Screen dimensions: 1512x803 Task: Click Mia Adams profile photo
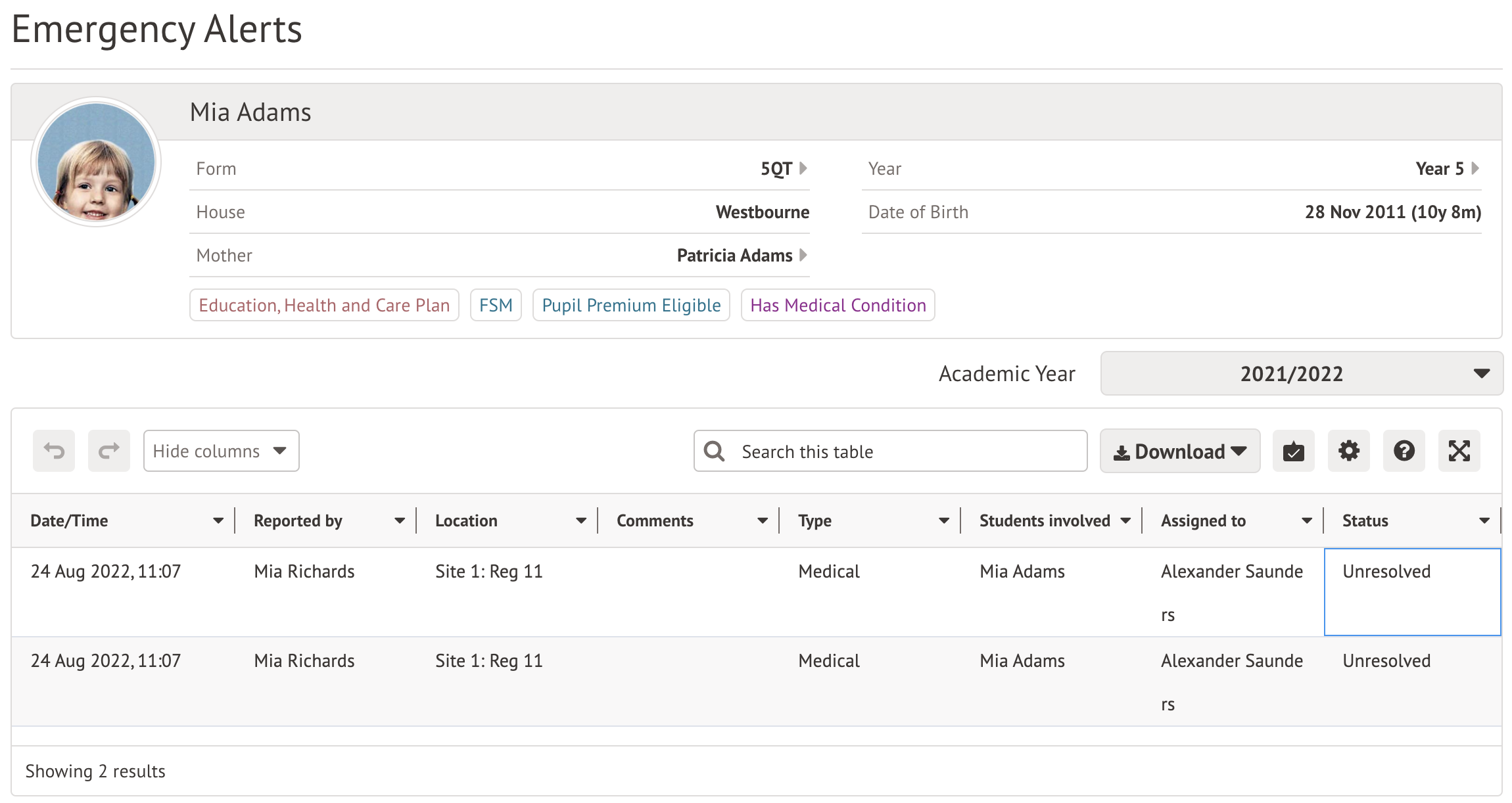96,162
